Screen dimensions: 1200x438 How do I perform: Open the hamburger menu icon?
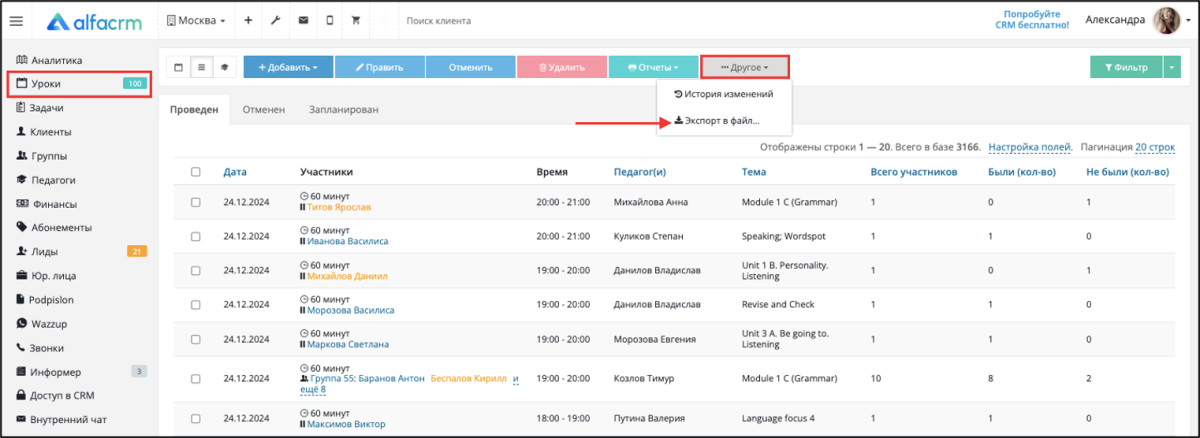(x=16, y=21)
